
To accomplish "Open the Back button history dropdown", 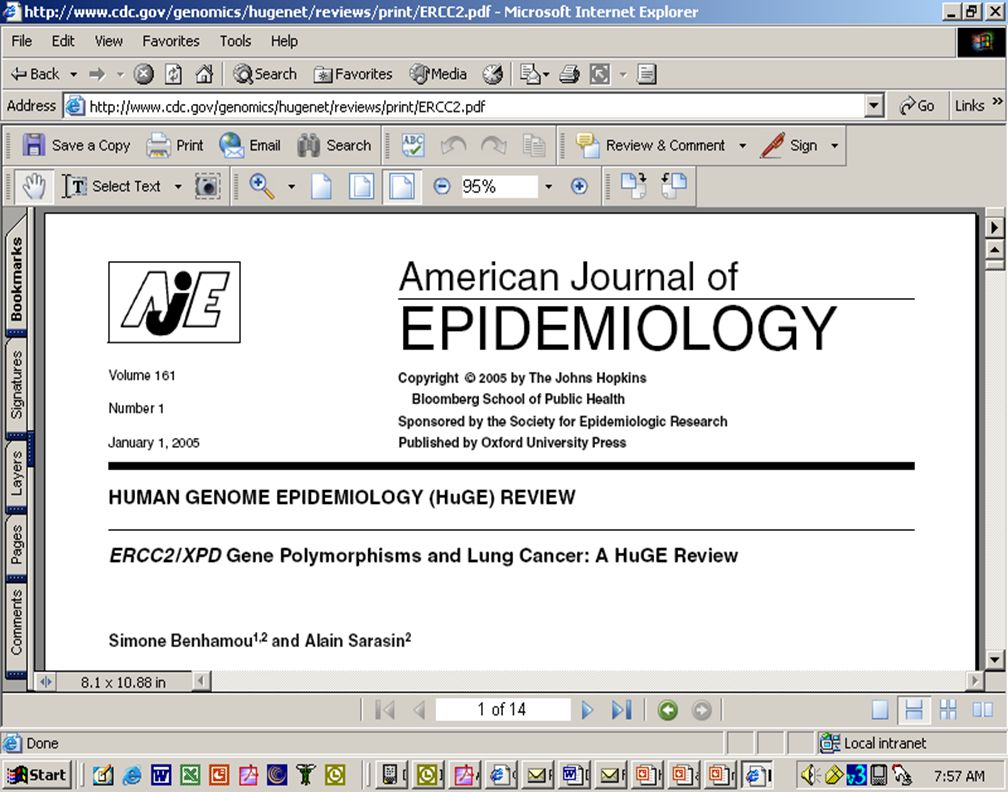I will 74,75.
